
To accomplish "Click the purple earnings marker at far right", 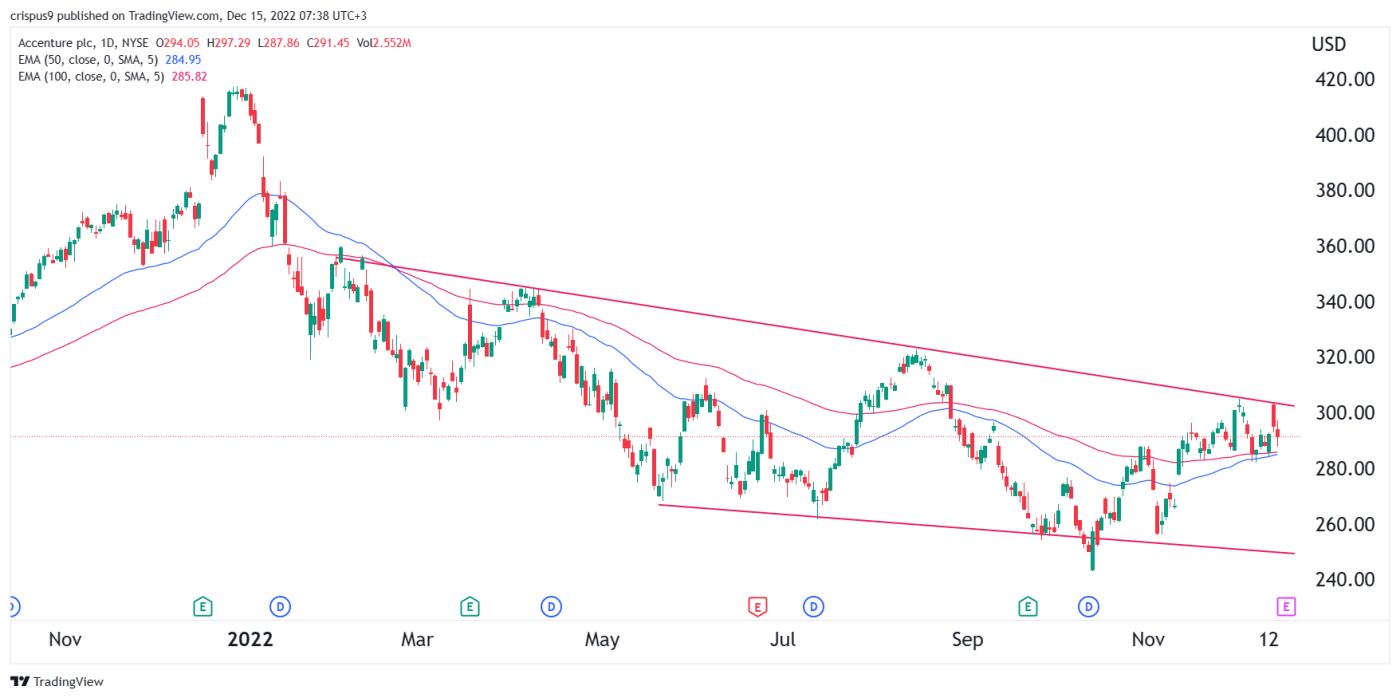I will pos(1287,605).
